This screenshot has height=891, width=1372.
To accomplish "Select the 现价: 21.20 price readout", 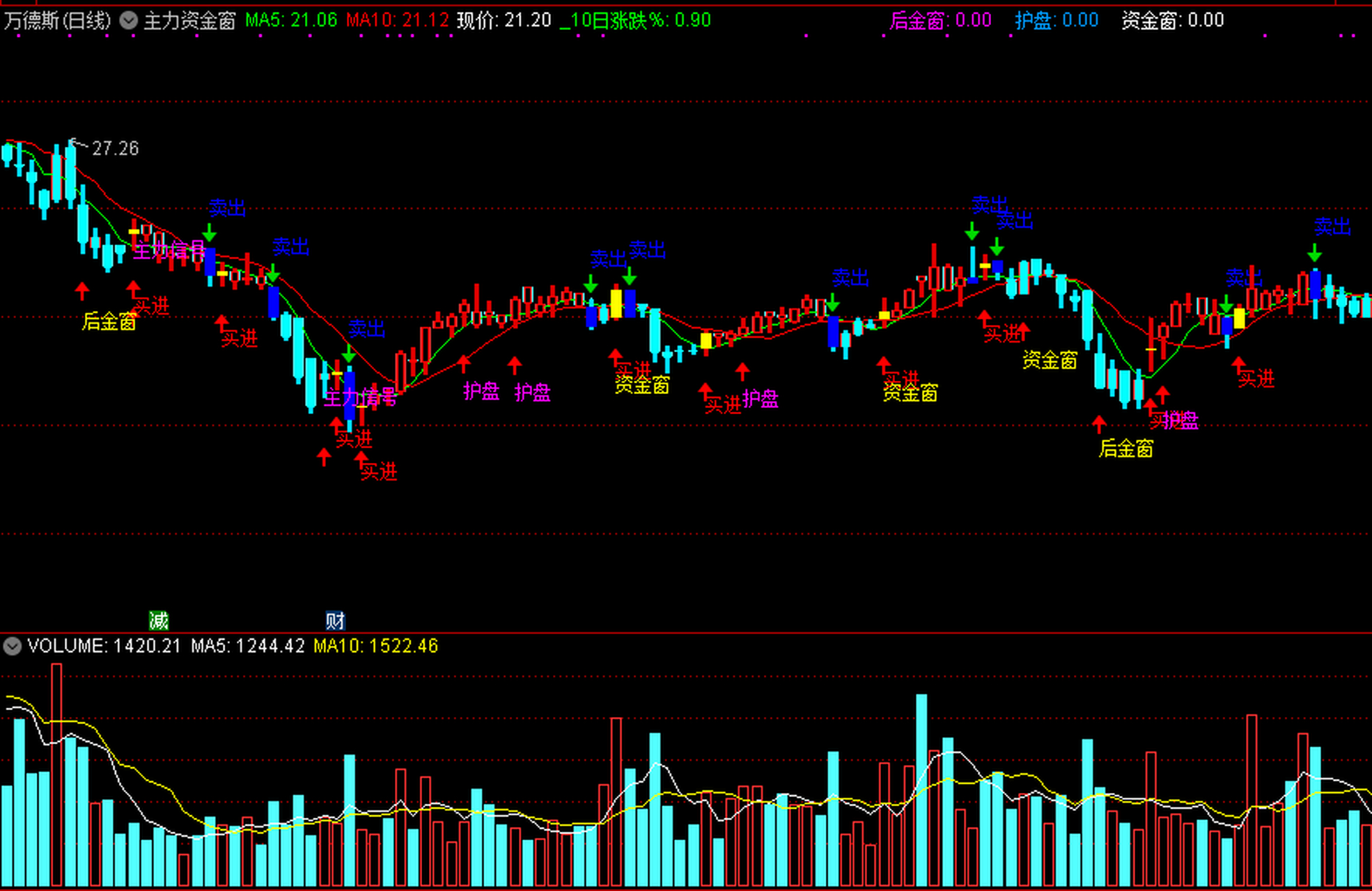I will click(x=504, y=20).
